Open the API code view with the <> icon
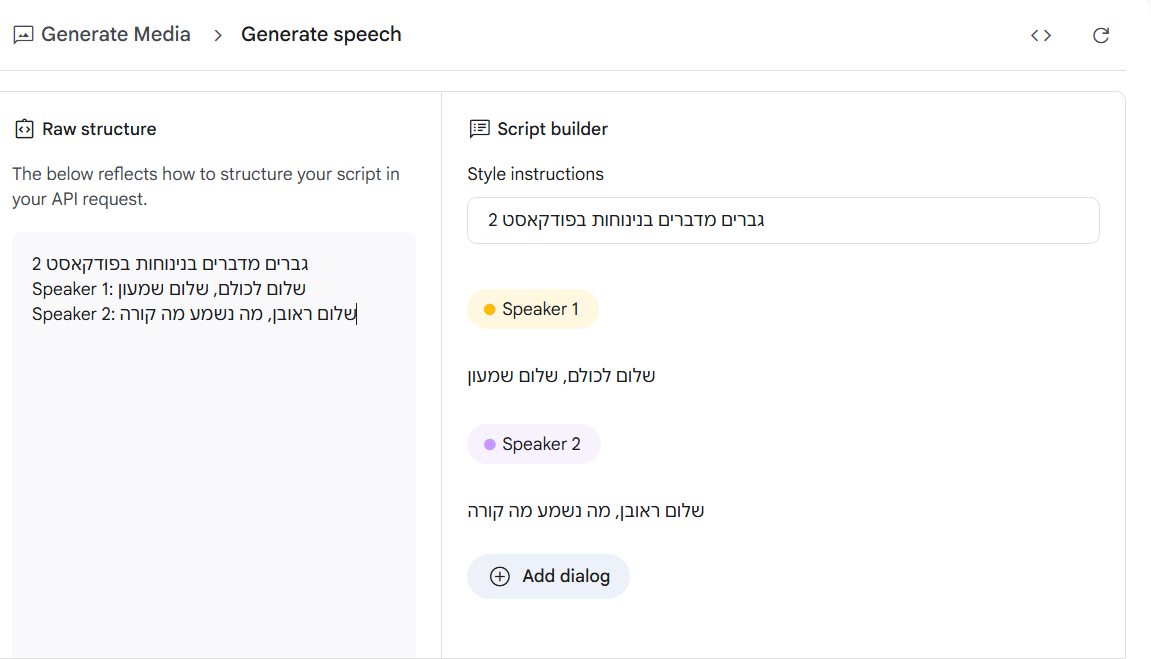Viewport: 1151px width, 659px height. point(1041,34)
